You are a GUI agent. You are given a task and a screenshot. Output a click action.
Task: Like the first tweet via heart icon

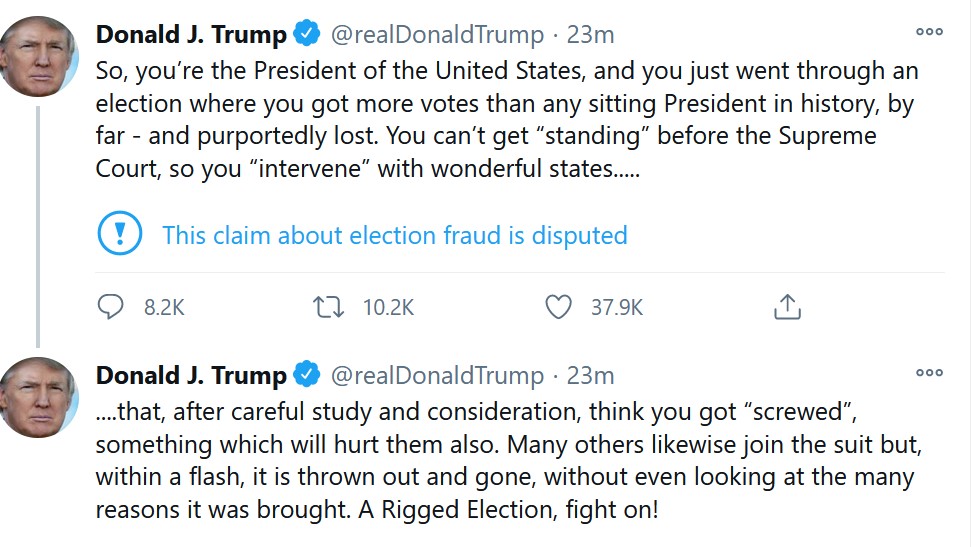(558, 307)
